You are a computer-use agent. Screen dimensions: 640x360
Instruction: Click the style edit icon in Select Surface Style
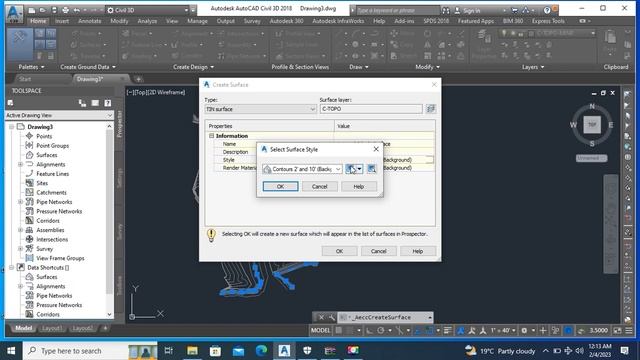(x=351, y=169)
